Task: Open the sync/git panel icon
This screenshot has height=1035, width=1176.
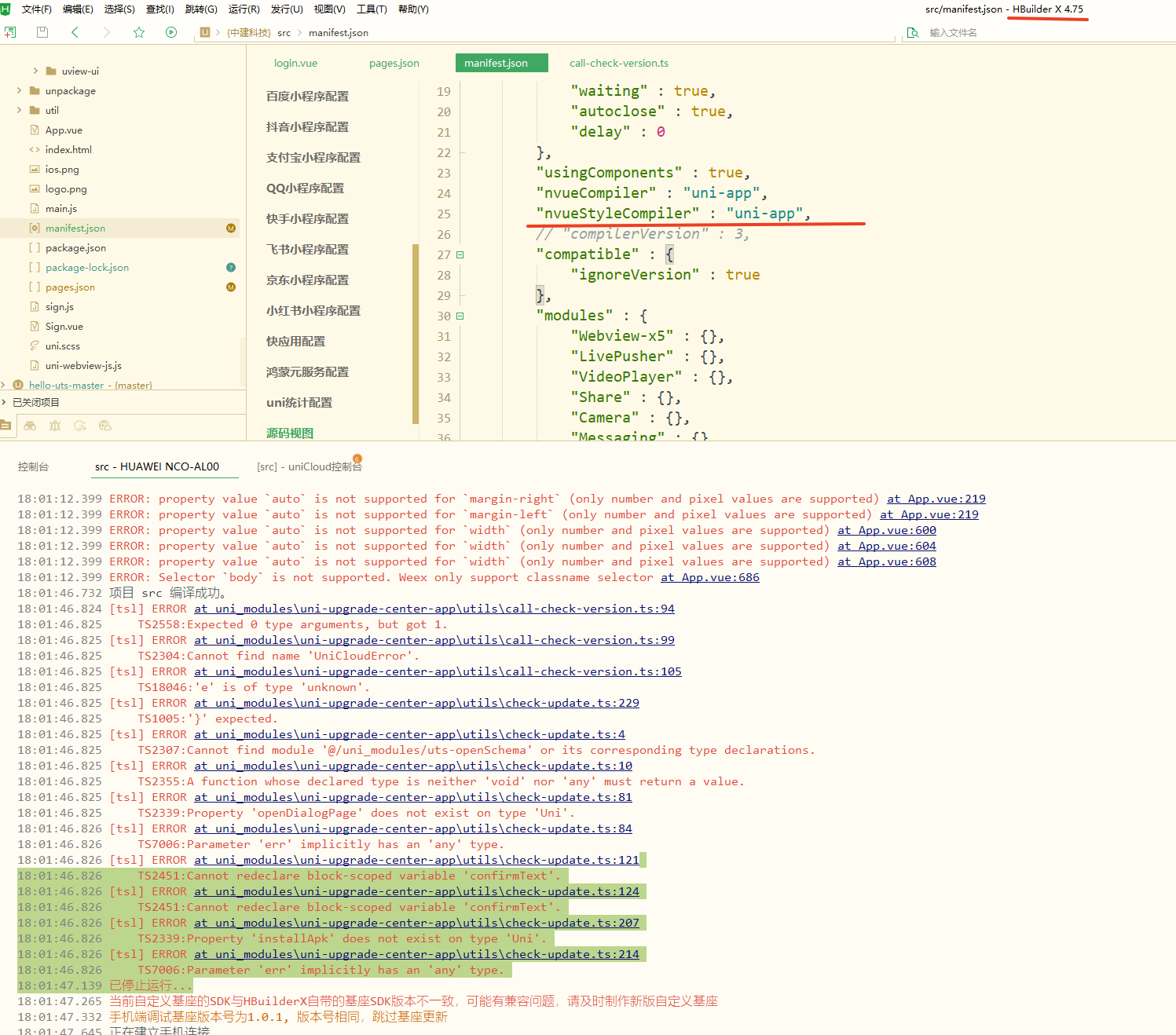Action: [x=80, y=426]
